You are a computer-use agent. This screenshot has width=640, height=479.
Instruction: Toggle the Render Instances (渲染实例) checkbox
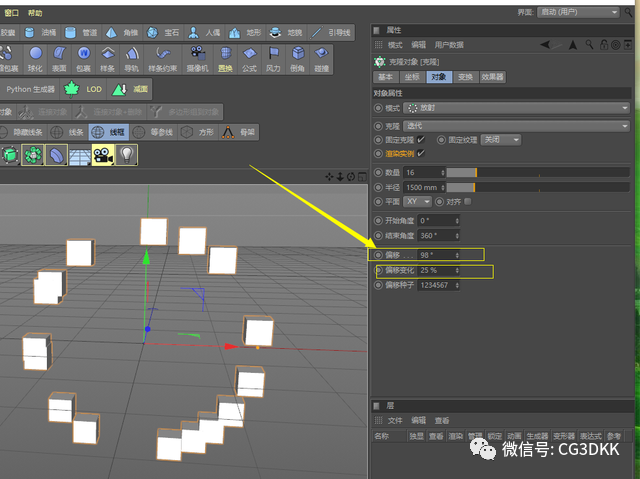tap(421, 153)
